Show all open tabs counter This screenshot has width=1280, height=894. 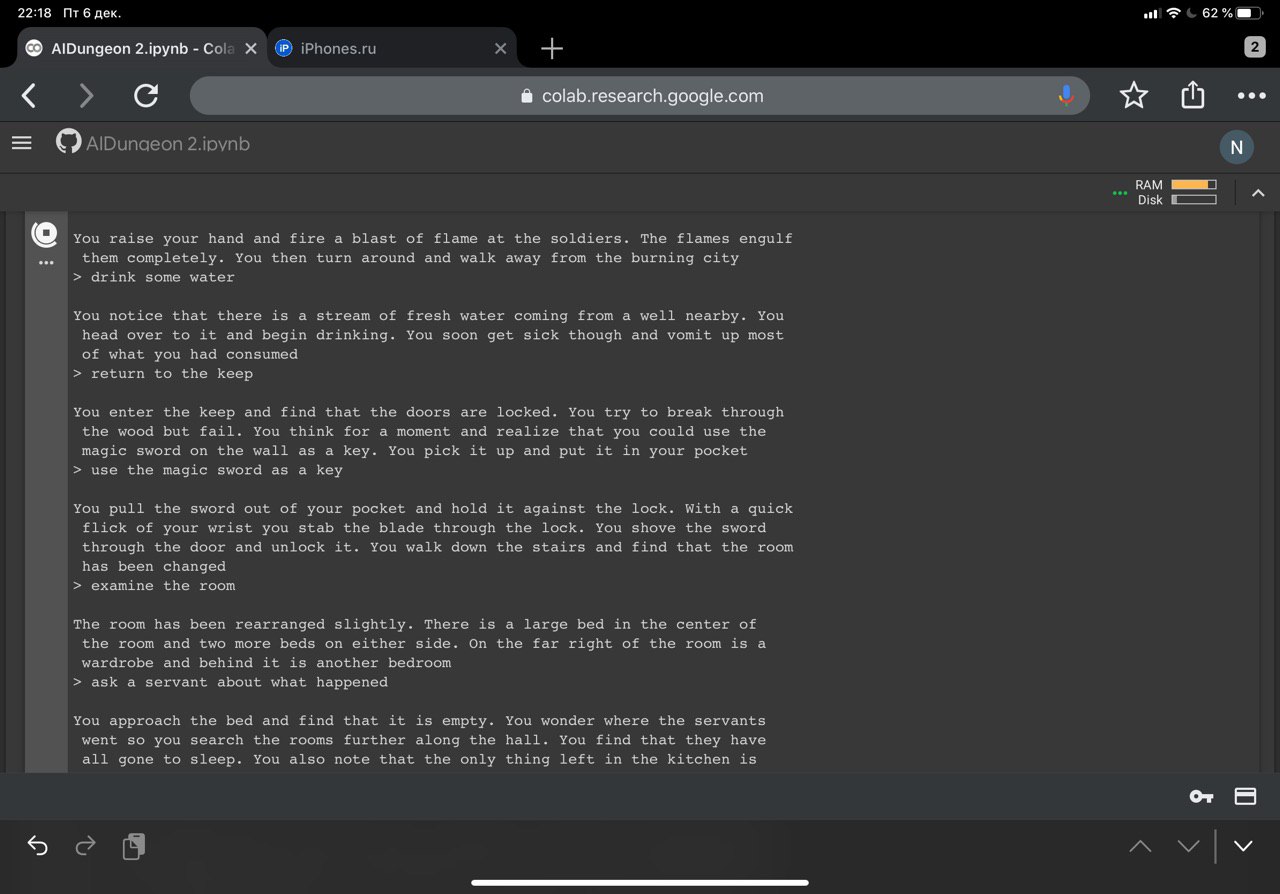(x=1255, y=47)
